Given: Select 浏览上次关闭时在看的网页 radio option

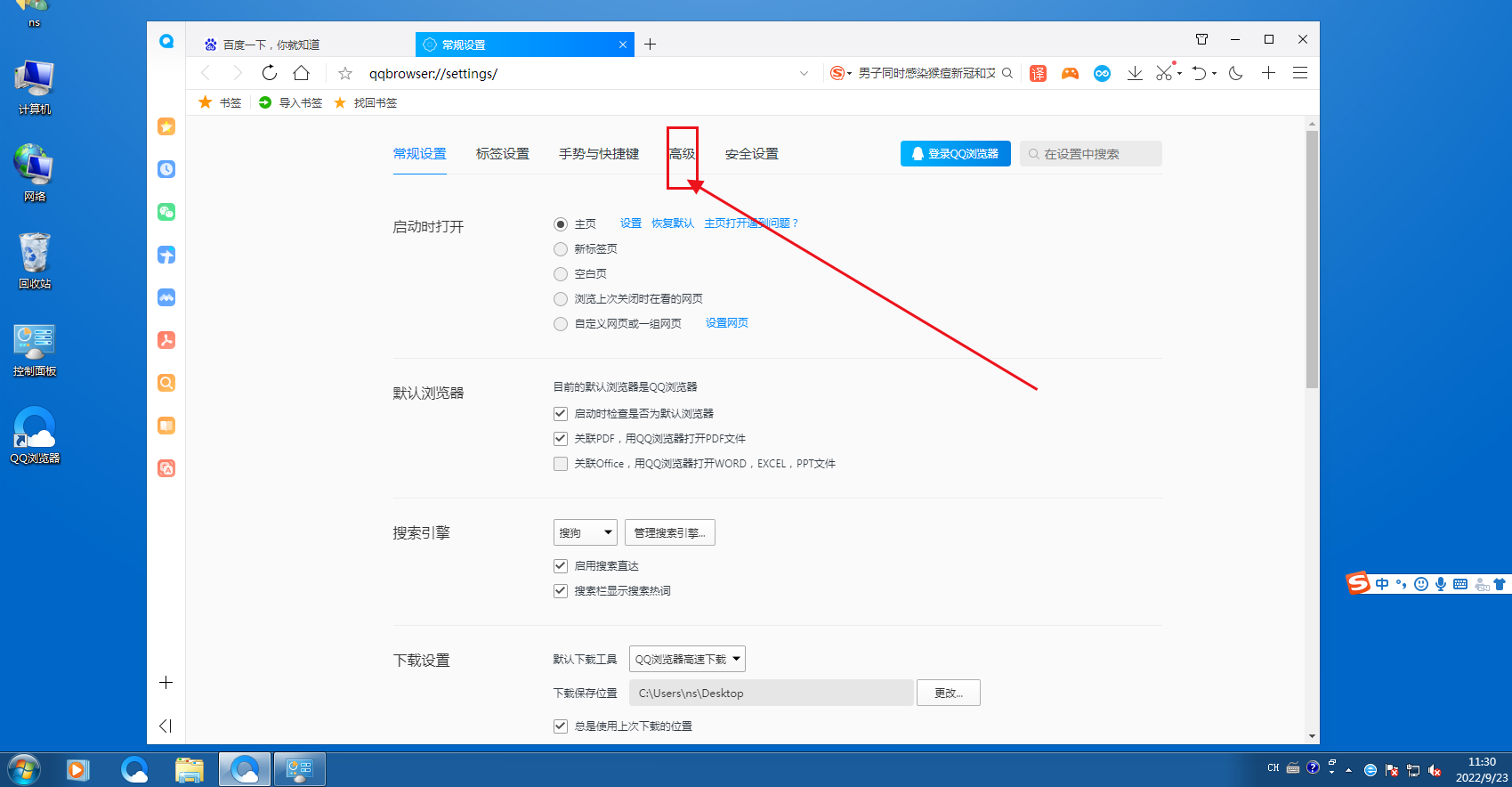Looking at the screenshot, I should (x=561, y=299).
